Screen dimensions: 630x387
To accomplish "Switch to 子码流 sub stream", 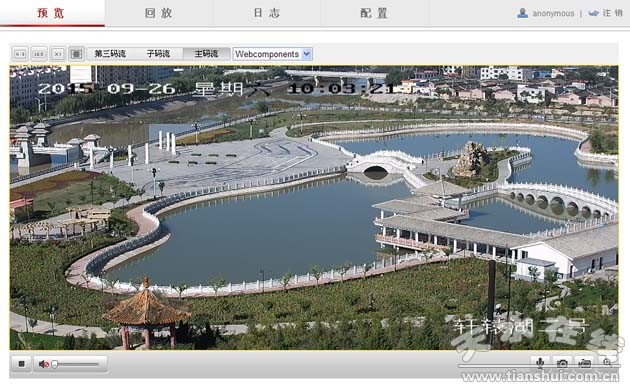I will 158,54.
